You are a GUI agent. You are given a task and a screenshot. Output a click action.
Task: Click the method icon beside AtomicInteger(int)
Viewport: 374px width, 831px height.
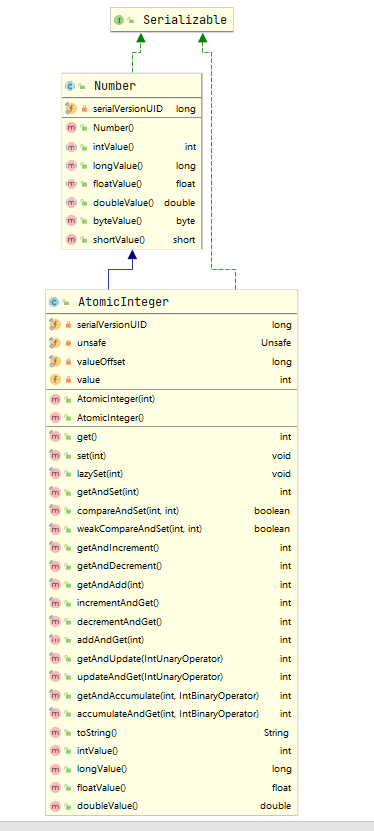(x=55, y=399)
